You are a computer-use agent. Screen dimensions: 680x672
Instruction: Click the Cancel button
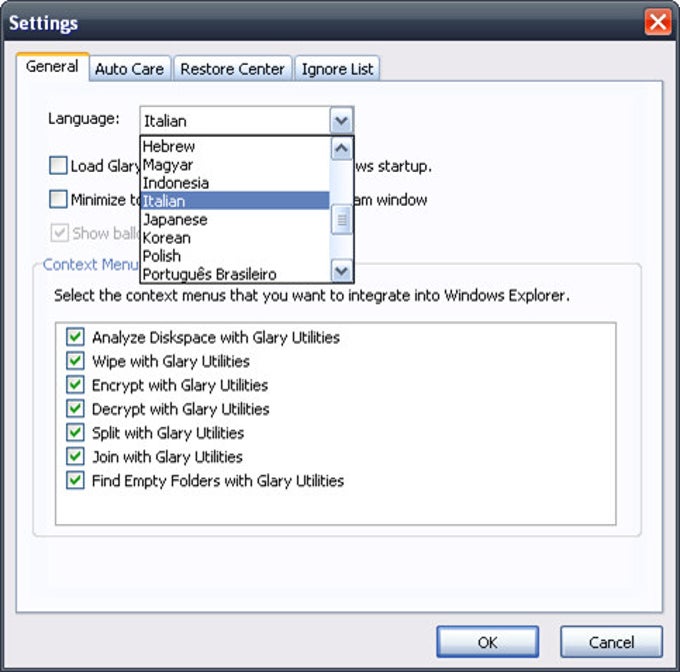coord(611,642)
